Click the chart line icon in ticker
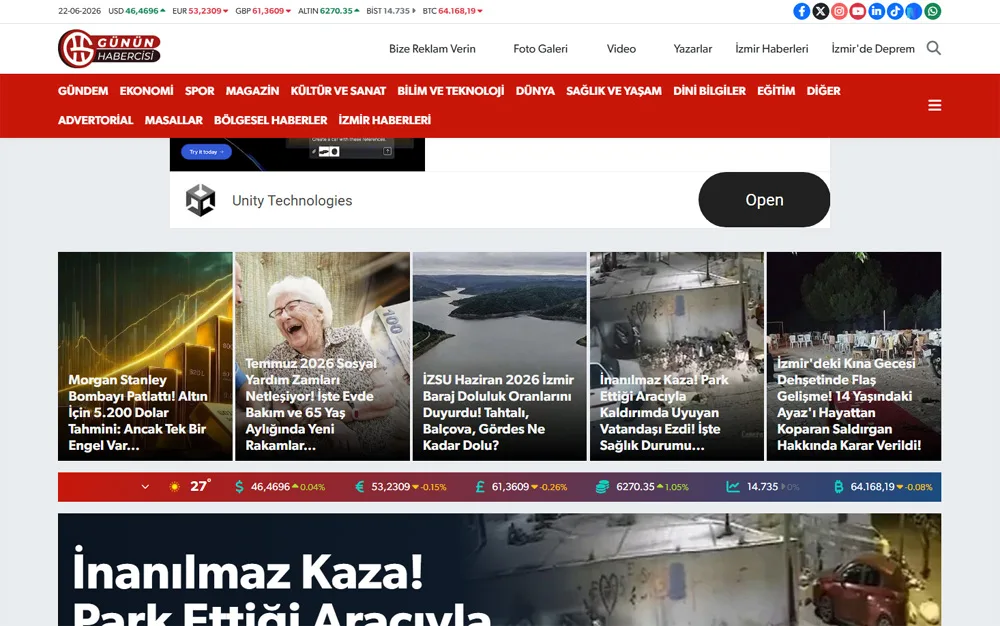1000x626 pixels. tap(733, 487)
